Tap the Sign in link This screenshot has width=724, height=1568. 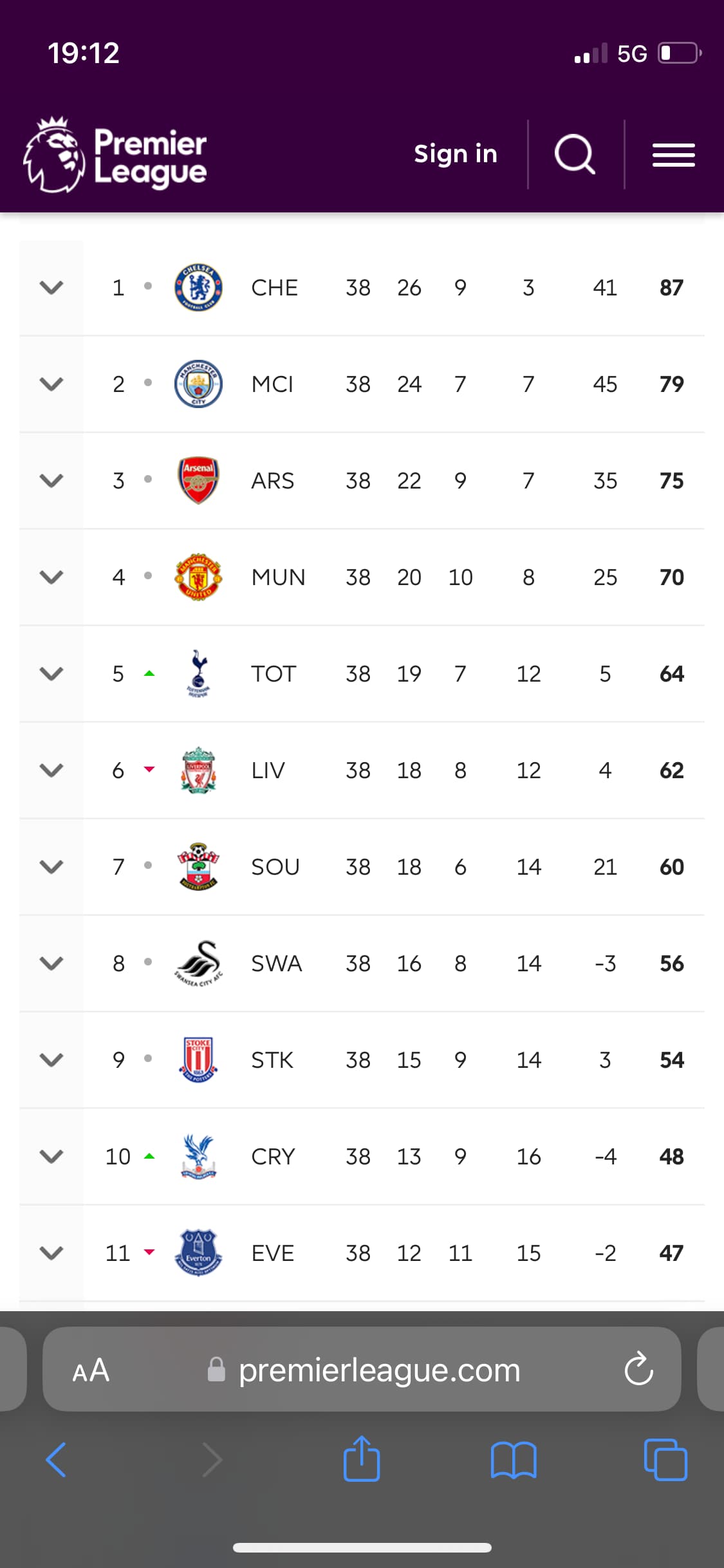456,154
